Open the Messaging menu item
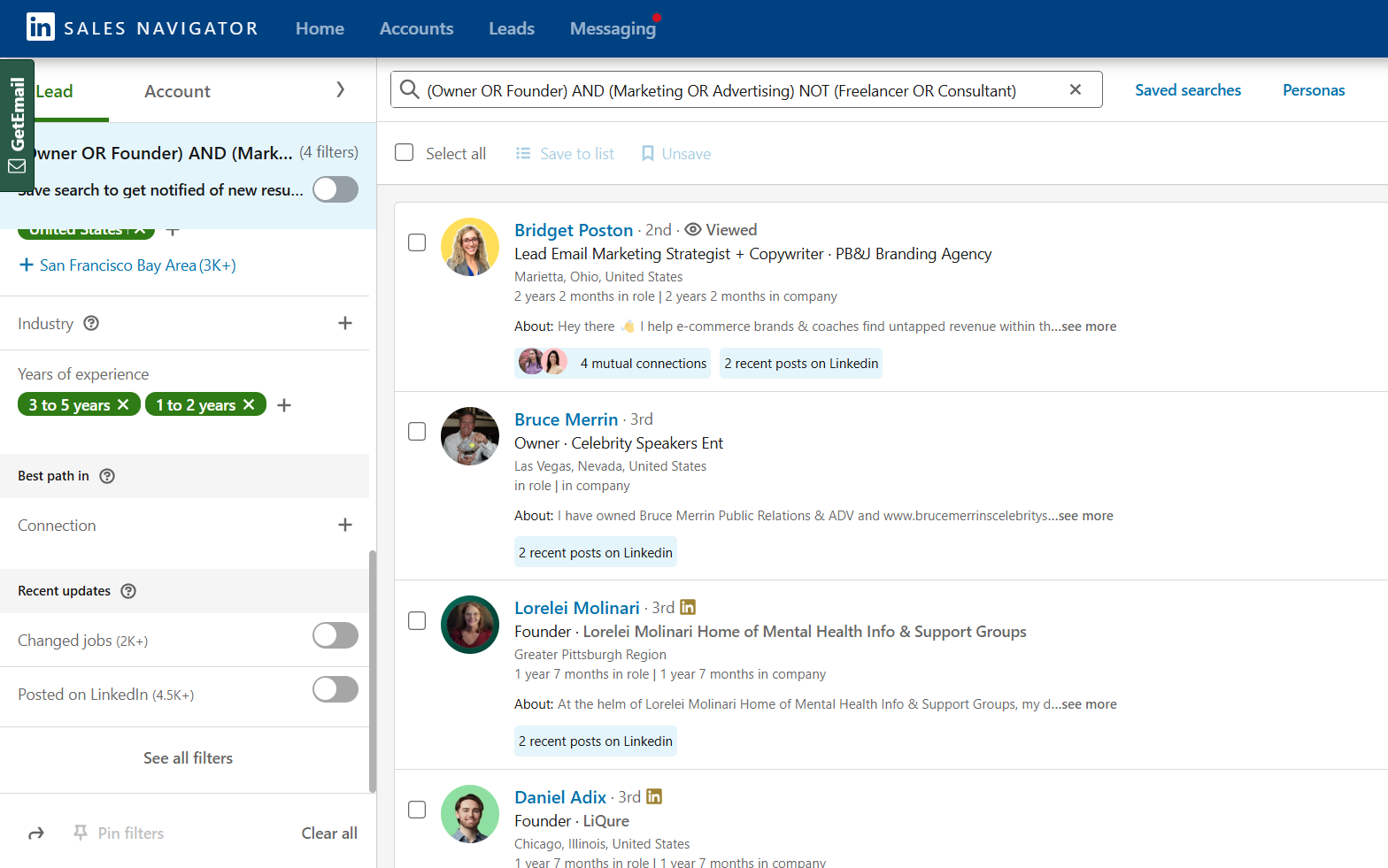 tap(613, 28)
